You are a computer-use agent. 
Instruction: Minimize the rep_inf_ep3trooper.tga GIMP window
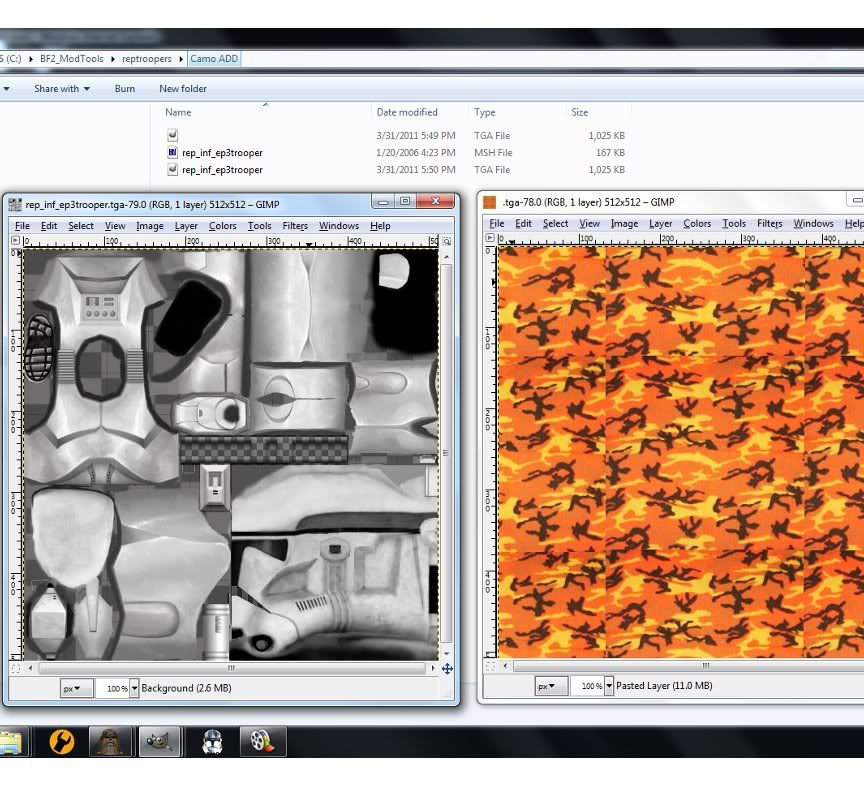tap(384, 201)
